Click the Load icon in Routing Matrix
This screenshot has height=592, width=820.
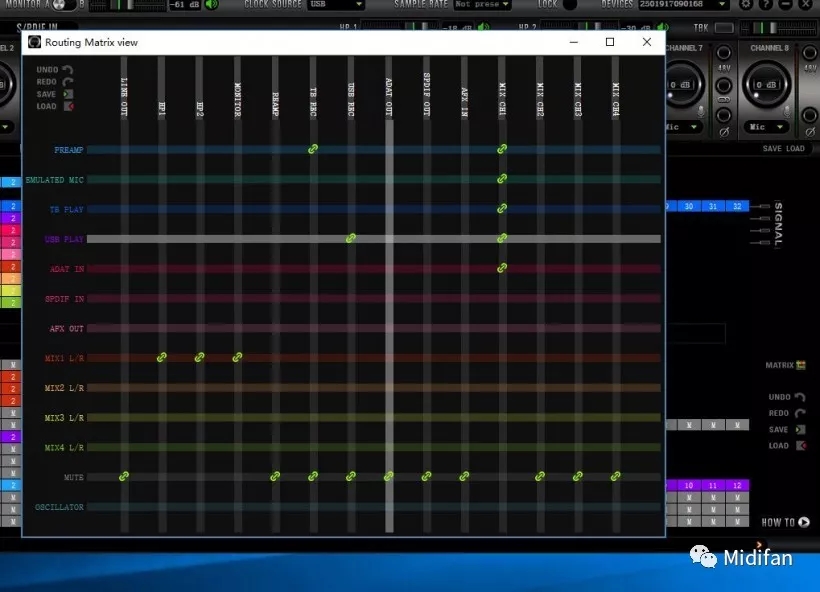click(x=68, y=106)
